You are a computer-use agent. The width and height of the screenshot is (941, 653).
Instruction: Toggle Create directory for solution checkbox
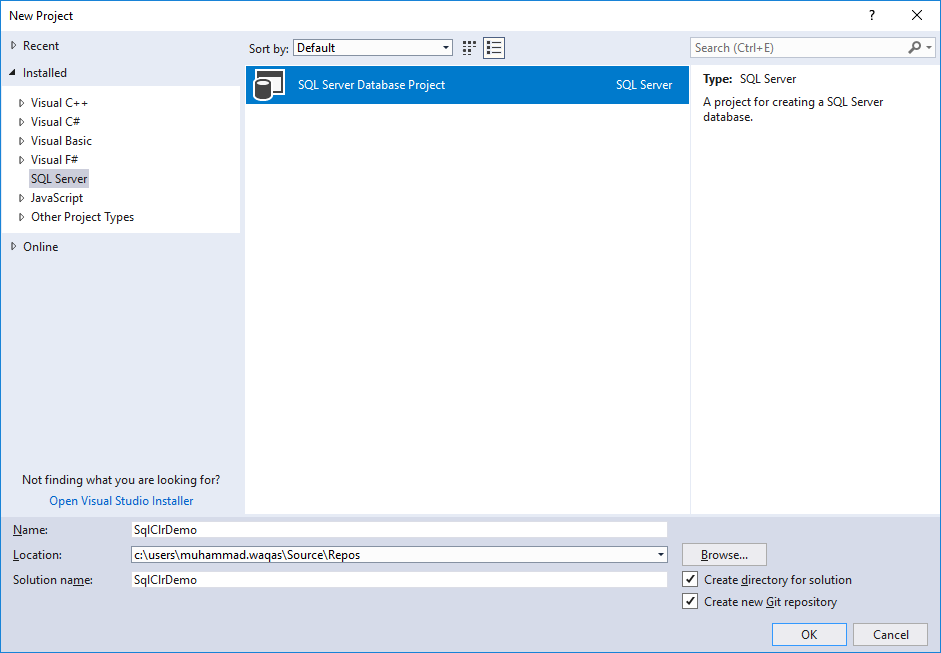click(690, 579)
